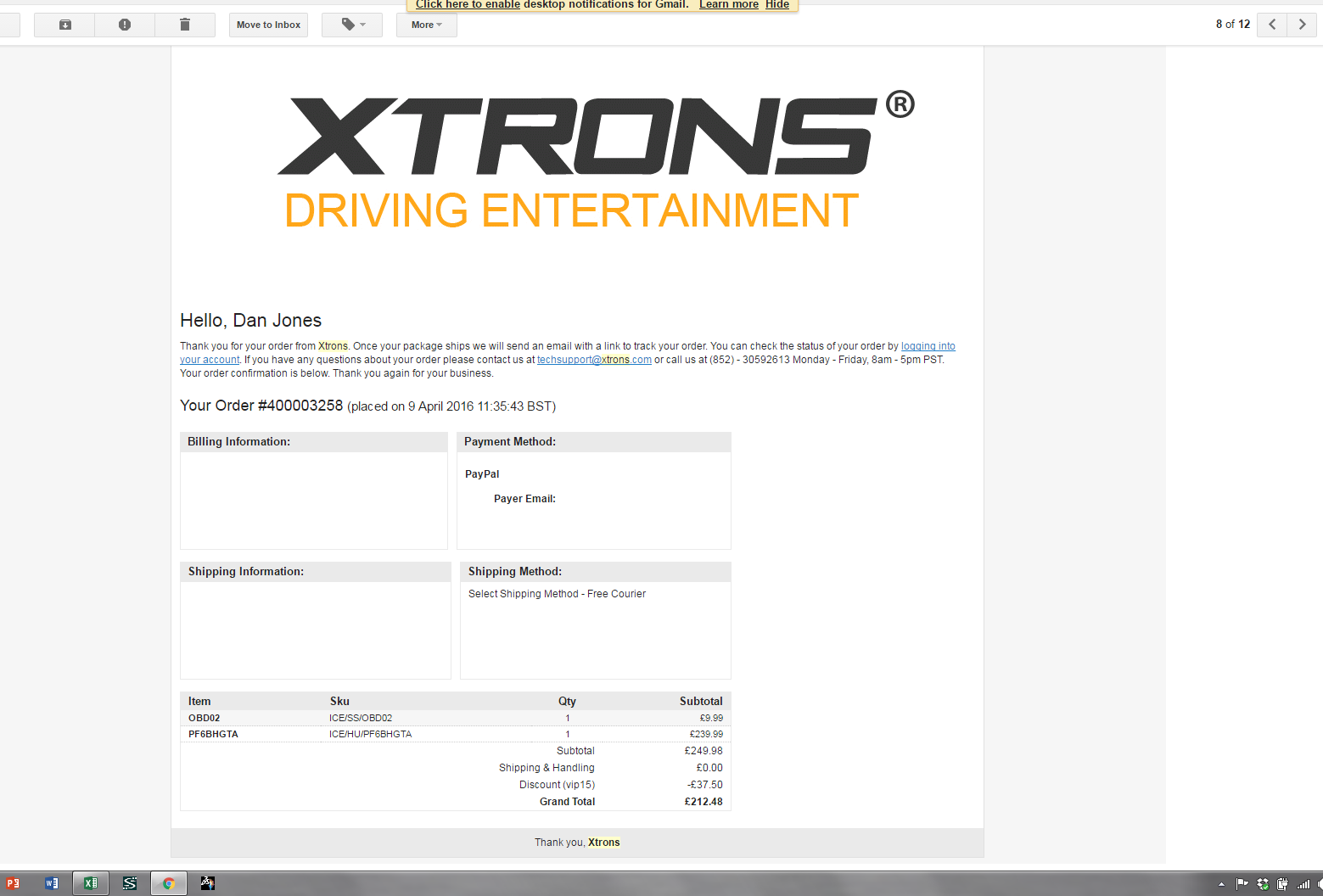
Task: Open Word from the taskbar
Action: 52,883
